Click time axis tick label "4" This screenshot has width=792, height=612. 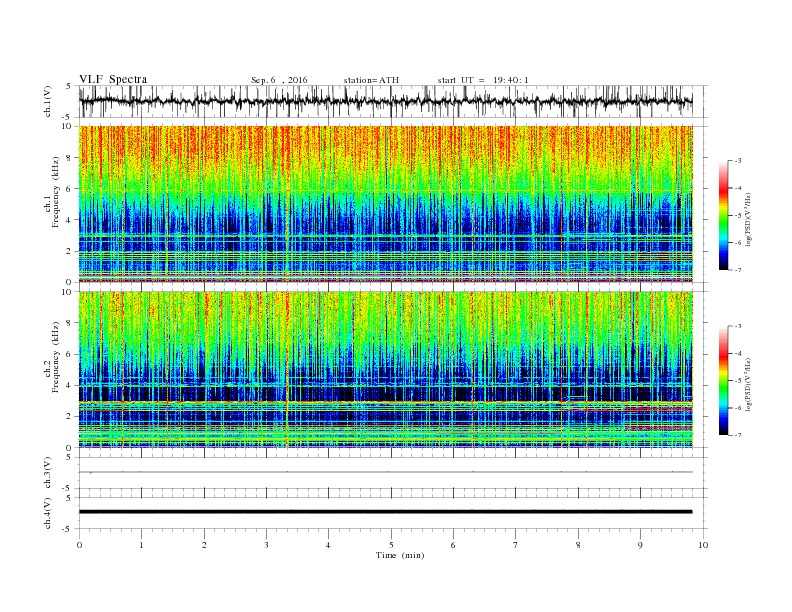[x=328, y=545]
